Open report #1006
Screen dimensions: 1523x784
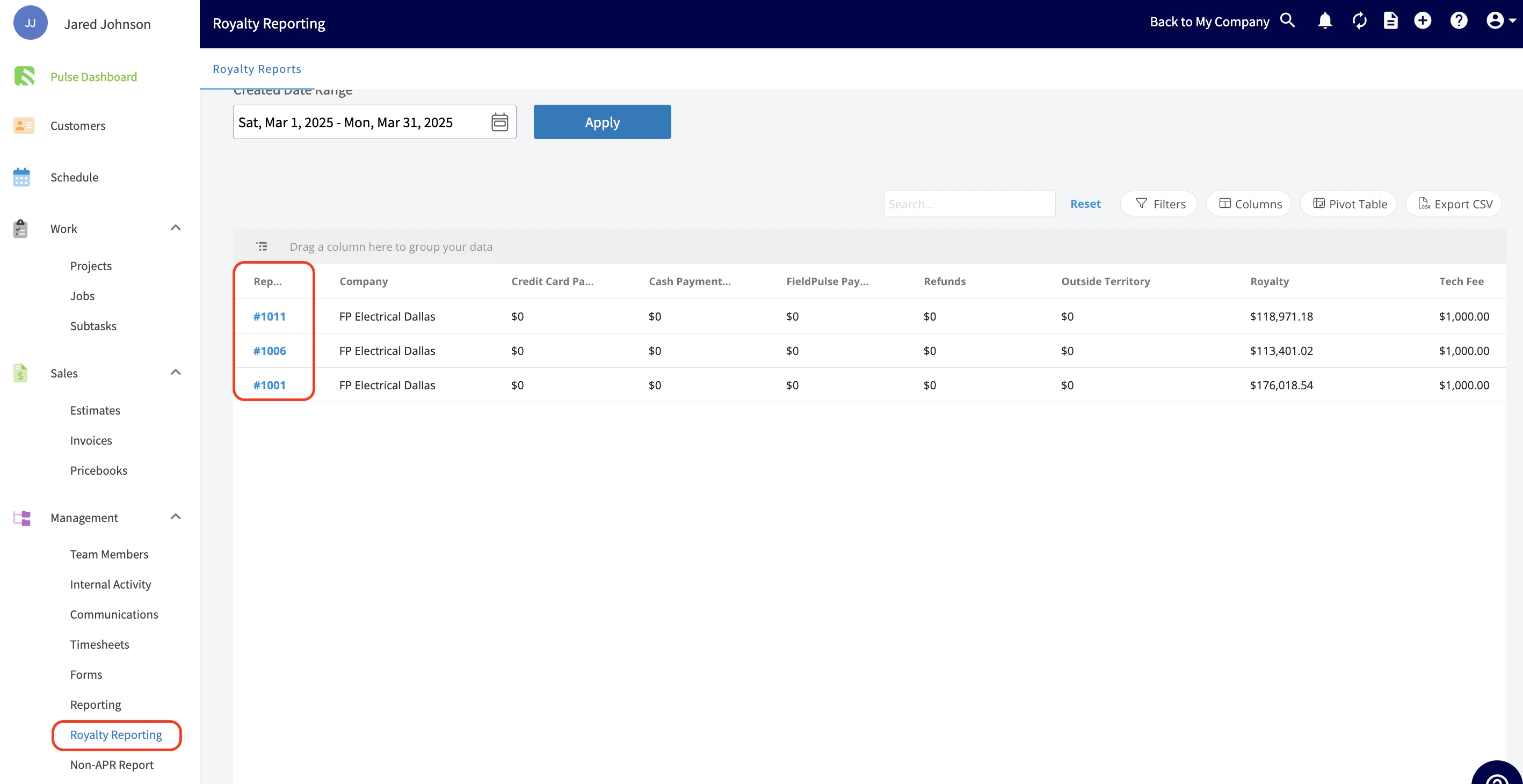269,351
